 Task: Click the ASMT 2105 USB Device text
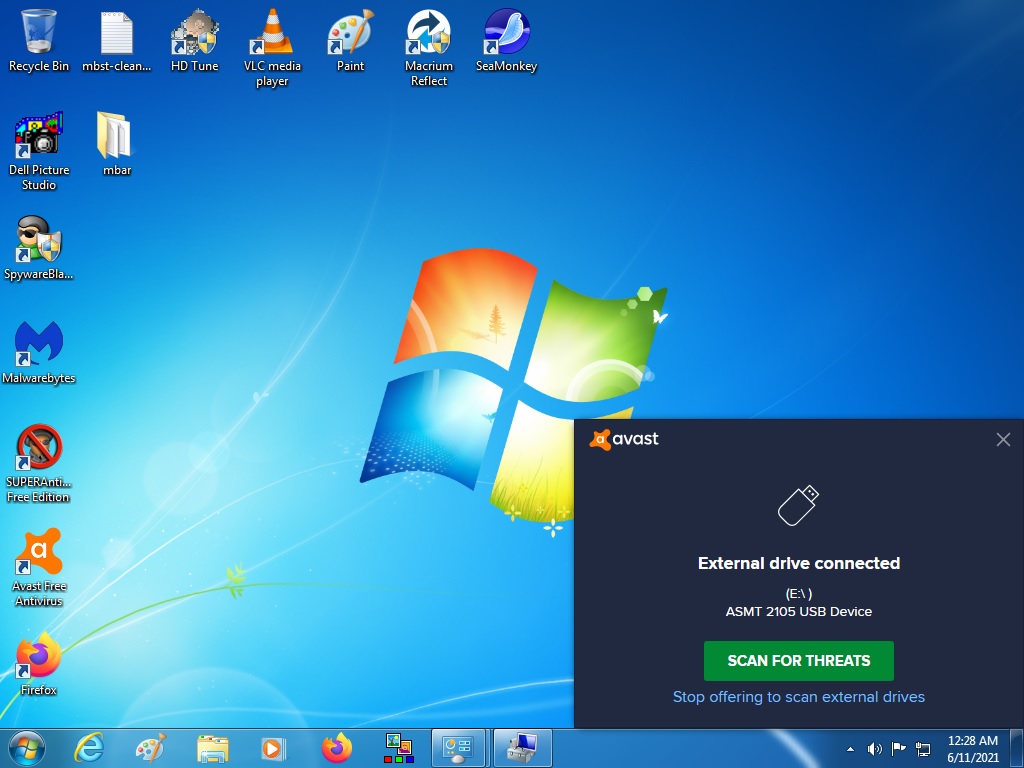point(799,612)
